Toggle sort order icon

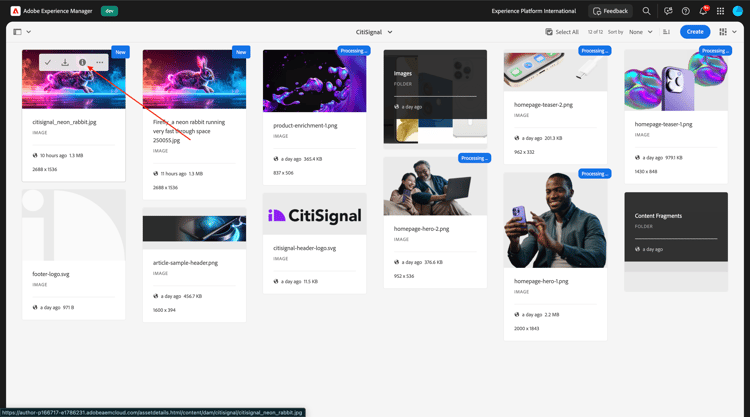[x=666, y=32]
